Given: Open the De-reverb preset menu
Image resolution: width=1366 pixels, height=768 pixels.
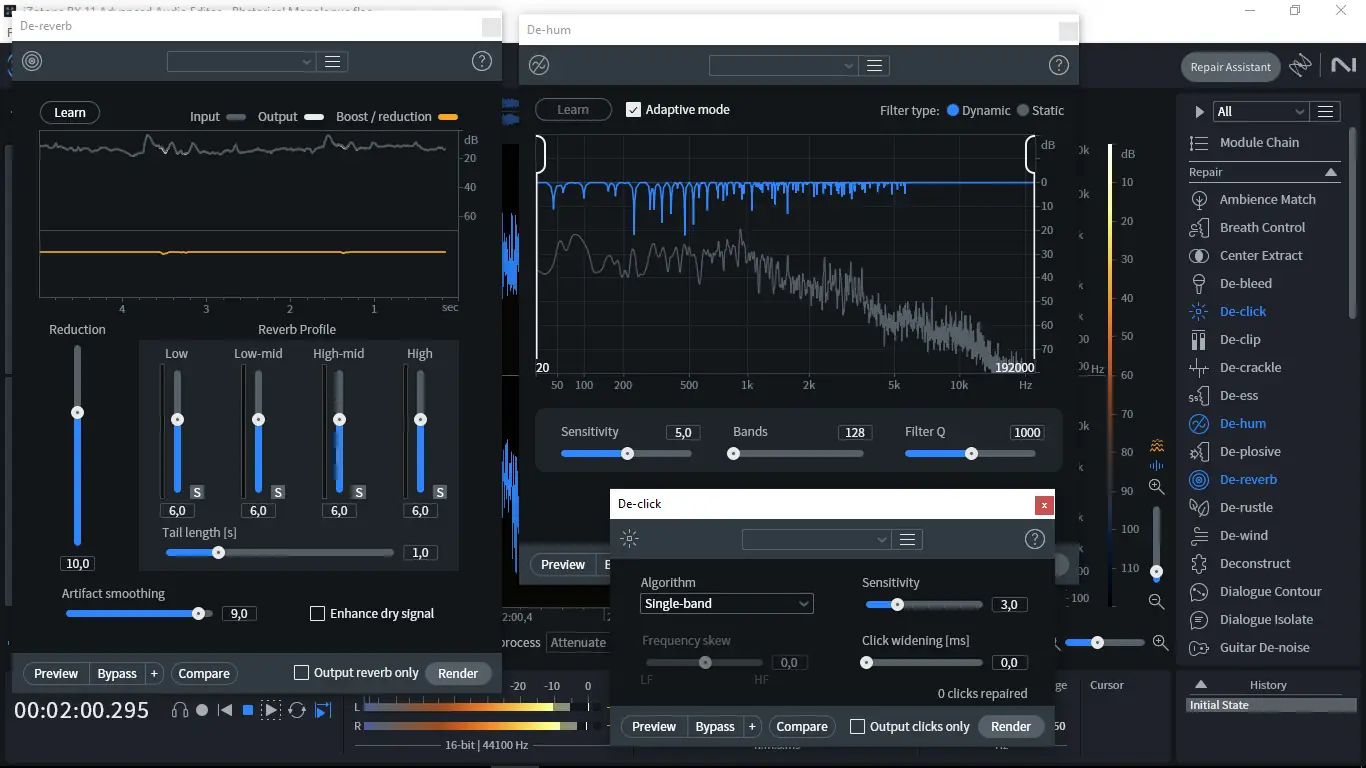Looking at the screenshot, I should coord(333,61).
